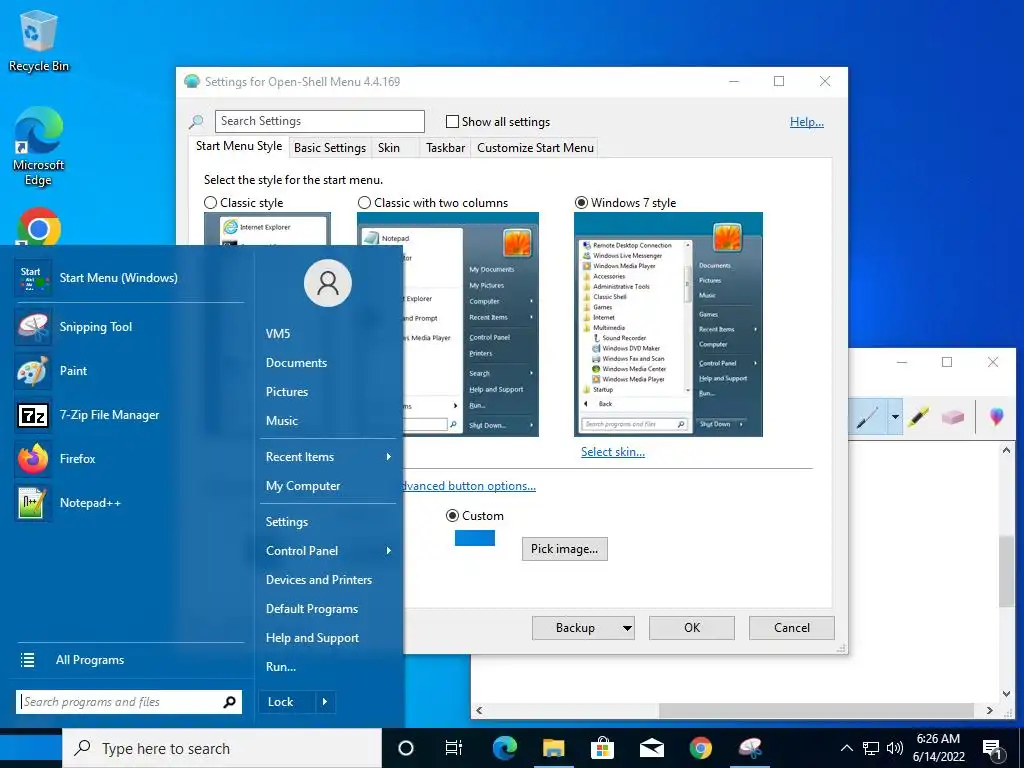Open Task View on the taskbar
1024x768 pixels.
click(x=453, y=748)
